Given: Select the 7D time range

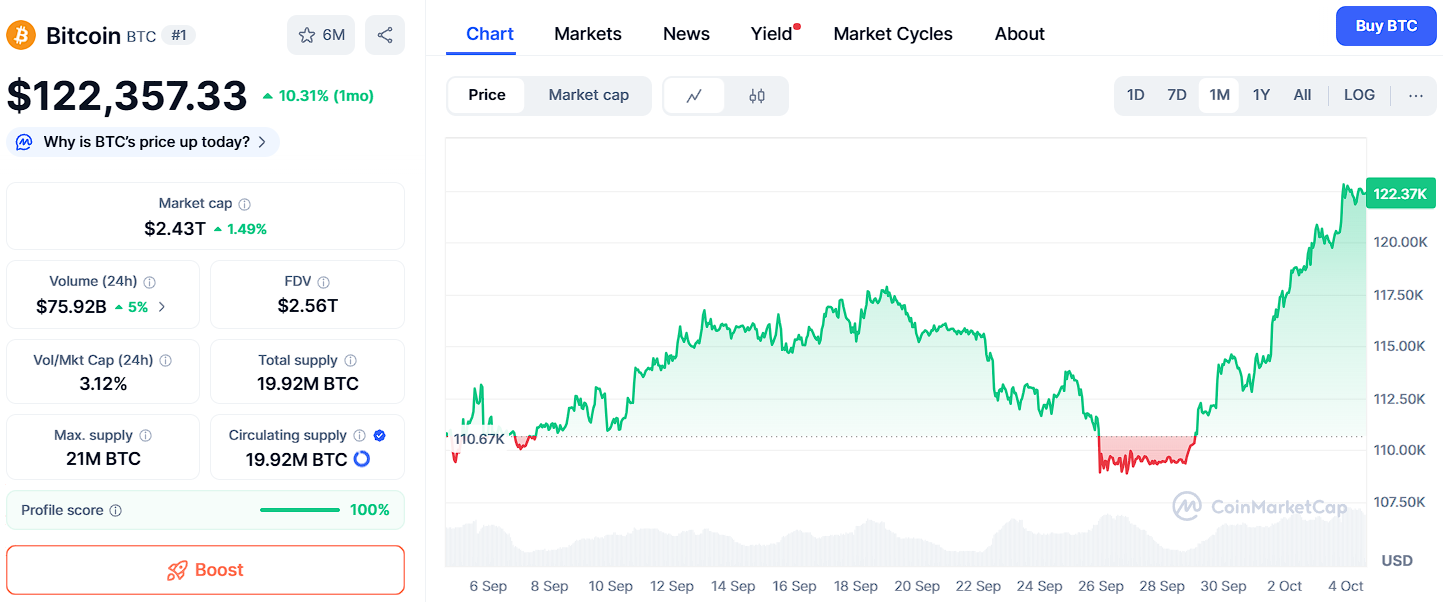Looking at the screenshot, I should (1177, 95).
